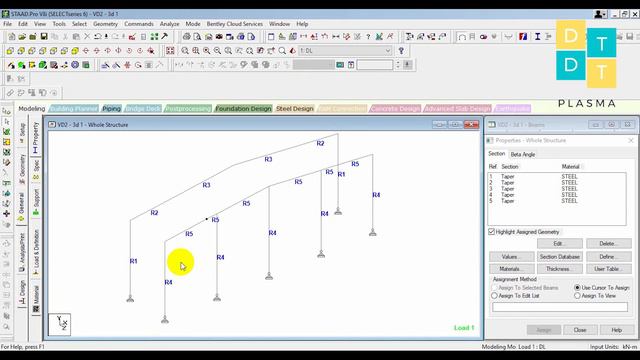Switch to the Steel Design tab
Viewport: 640px width, 360px height.
(295, 109)
